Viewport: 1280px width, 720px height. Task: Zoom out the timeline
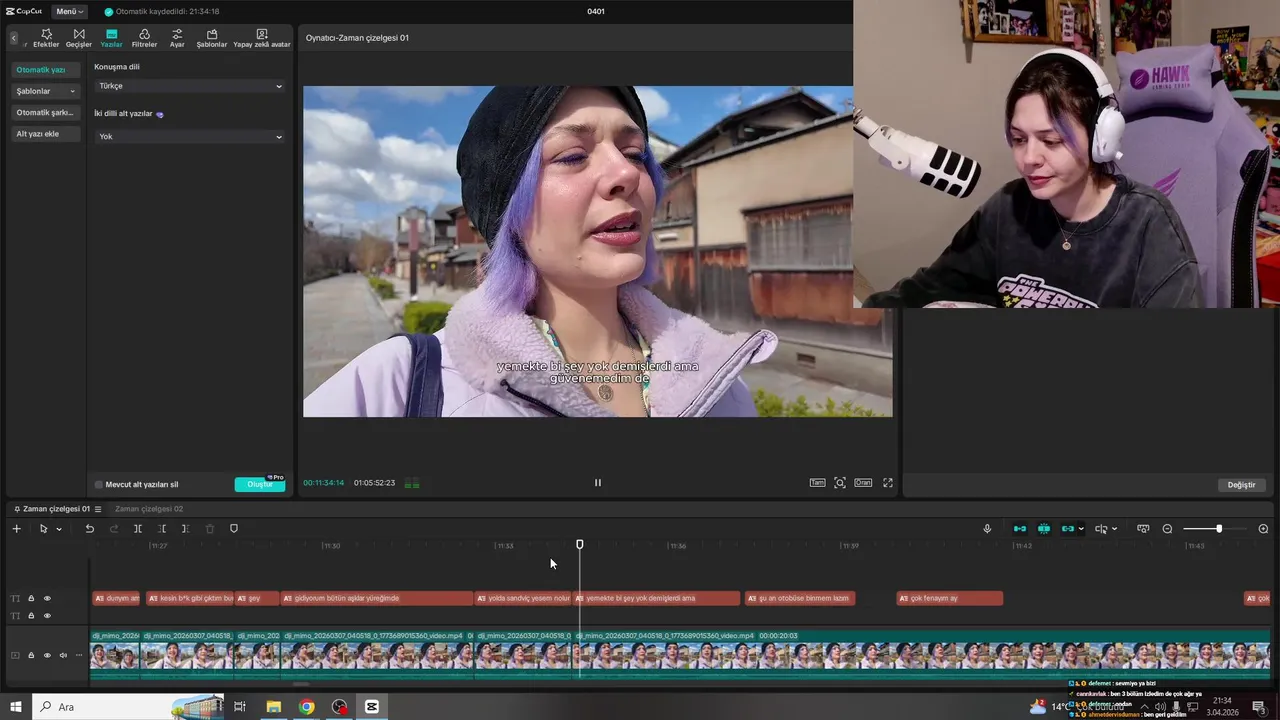click(x=1167, y=529)
